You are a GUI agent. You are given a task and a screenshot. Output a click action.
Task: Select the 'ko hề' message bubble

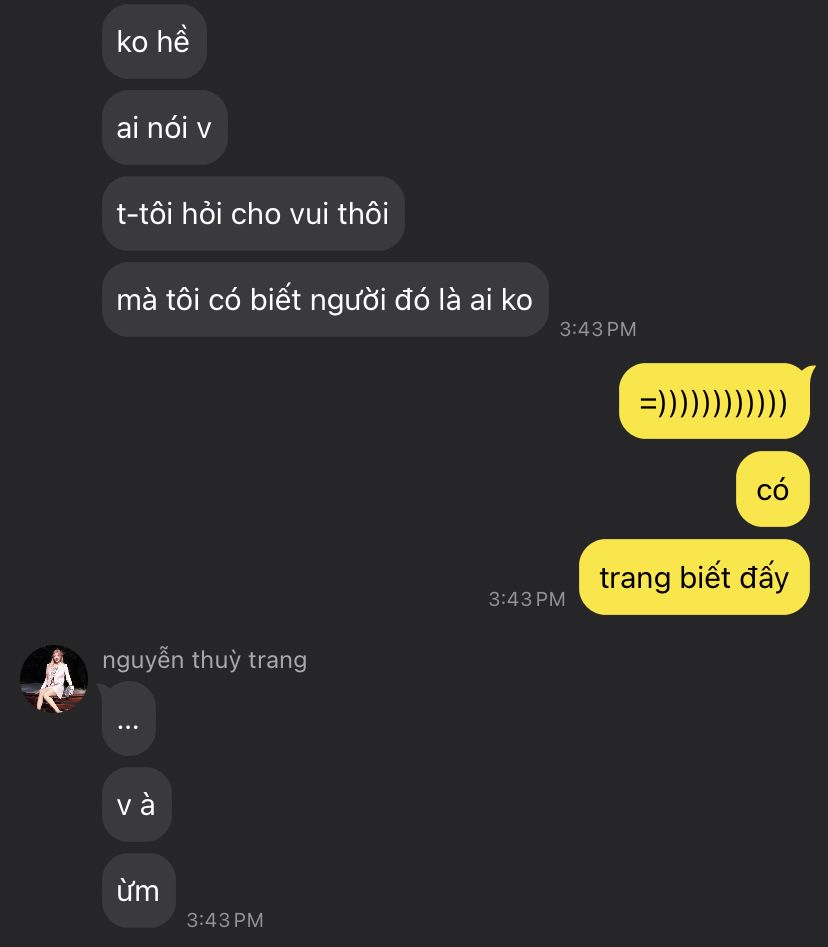(154, 42)
